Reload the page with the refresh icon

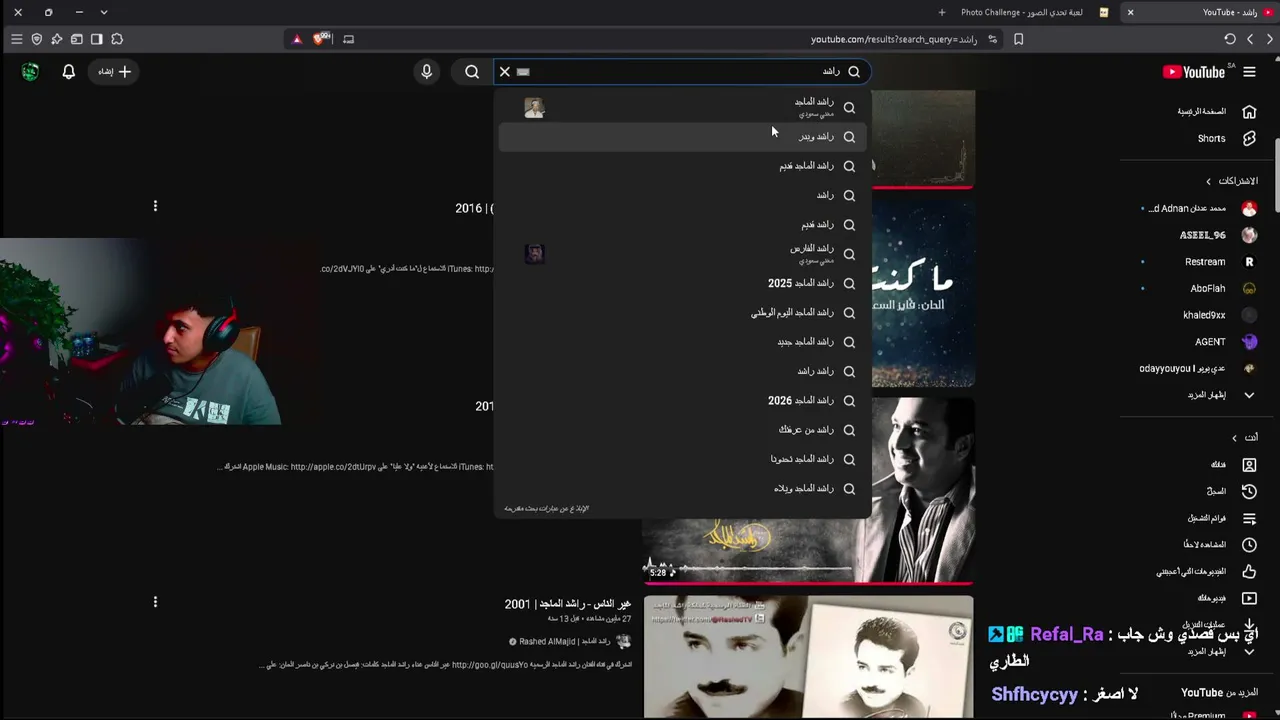click(x=1230, y=39)
